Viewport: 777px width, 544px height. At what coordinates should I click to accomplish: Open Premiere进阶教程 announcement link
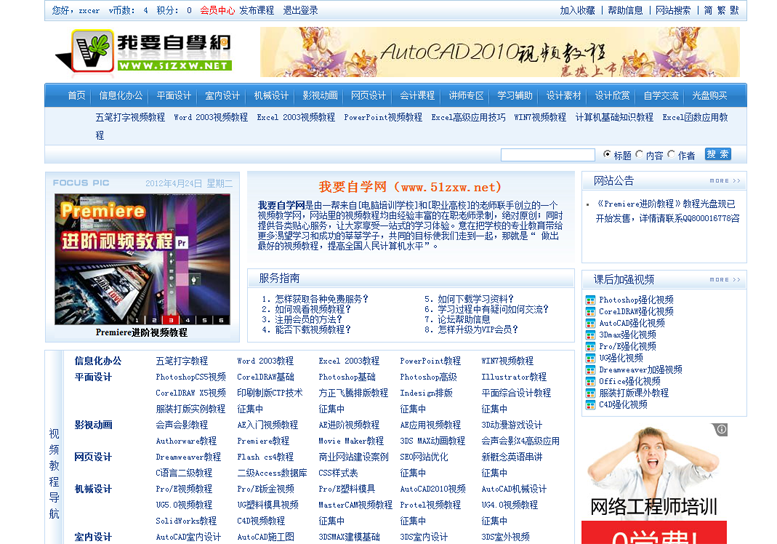tap(666, 211)
